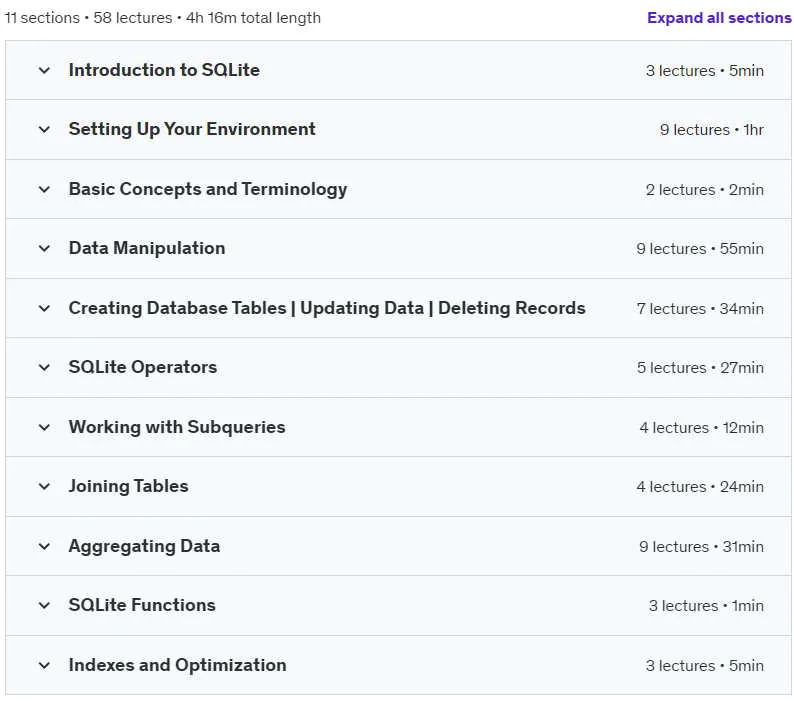Expand the Aggregating Data chevron

pyautogui.click(x=45, y=546)
